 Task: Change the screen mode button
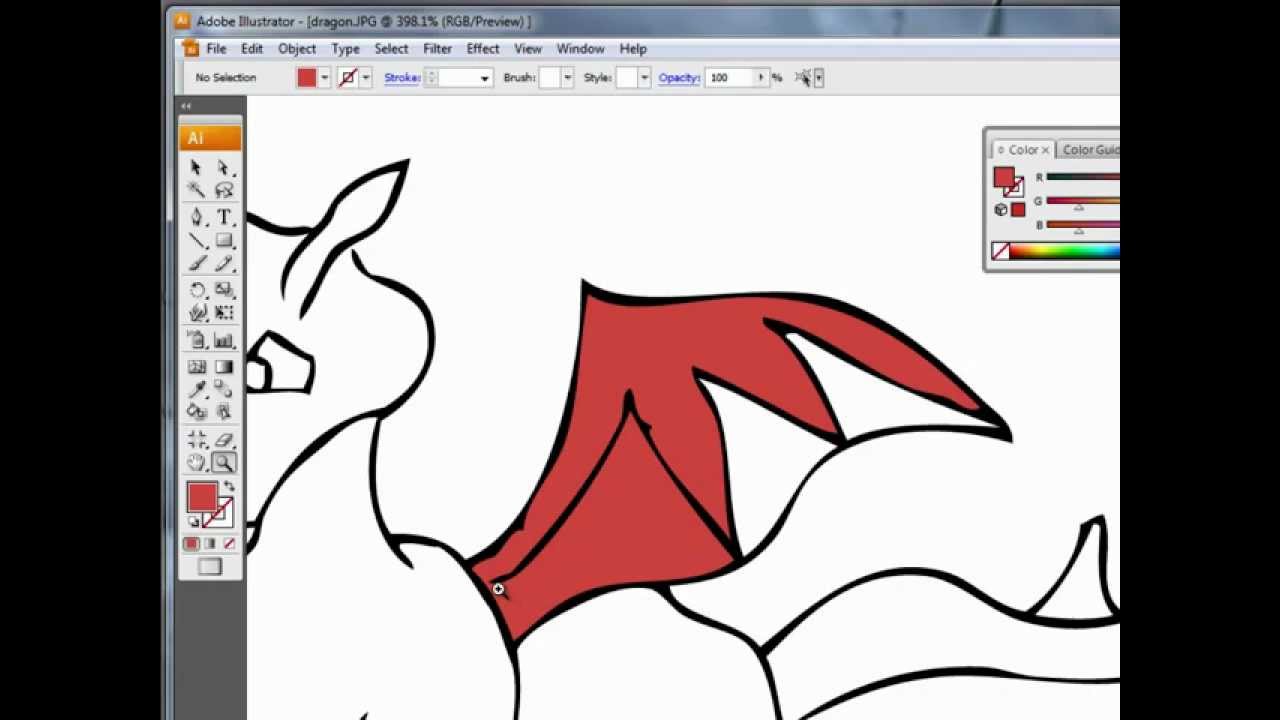pyautogui.click(x=209, y=567)
